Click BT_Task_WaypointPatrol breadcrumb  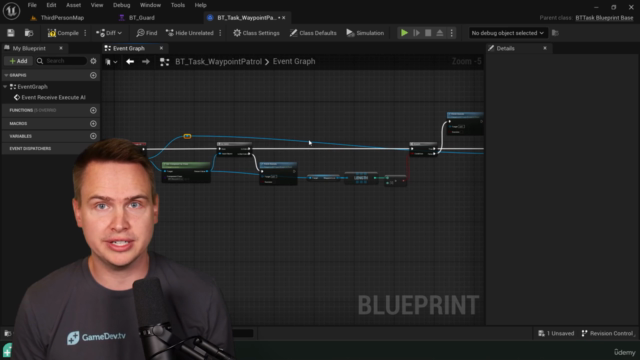tap(218, 62)
